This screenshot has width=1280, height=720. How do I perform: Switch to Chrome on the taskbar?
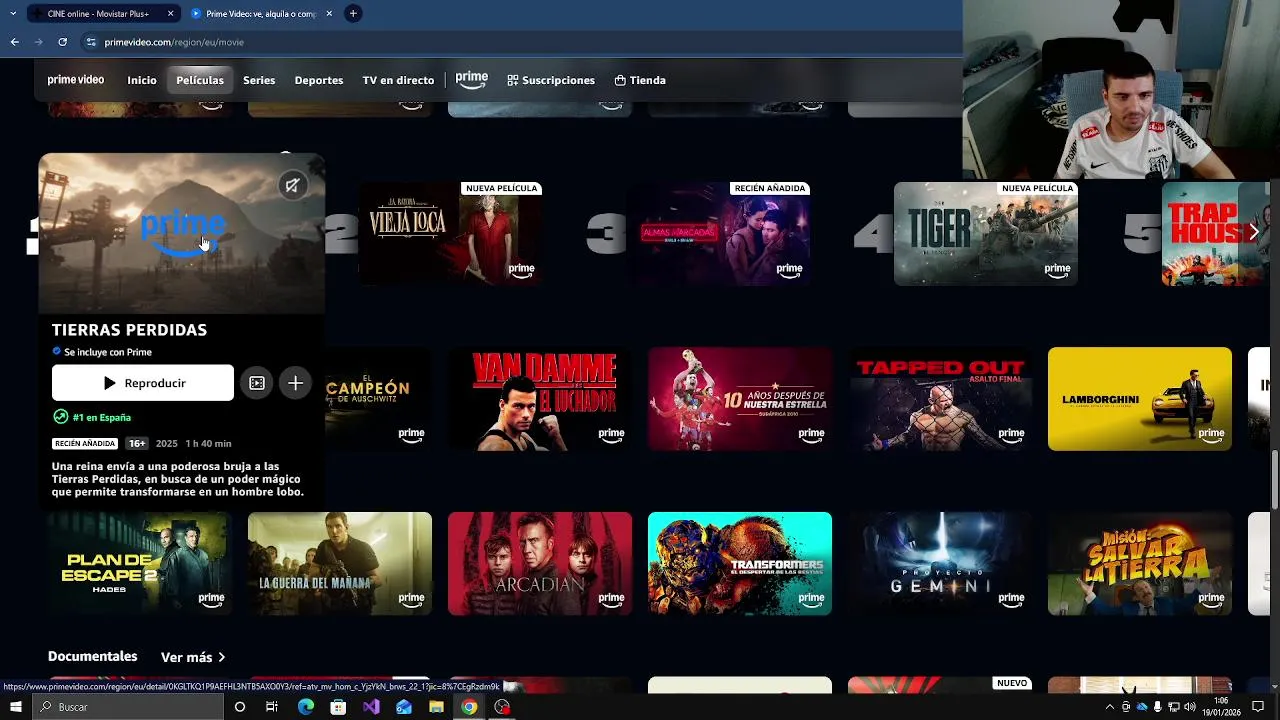[x=469, y=707]
